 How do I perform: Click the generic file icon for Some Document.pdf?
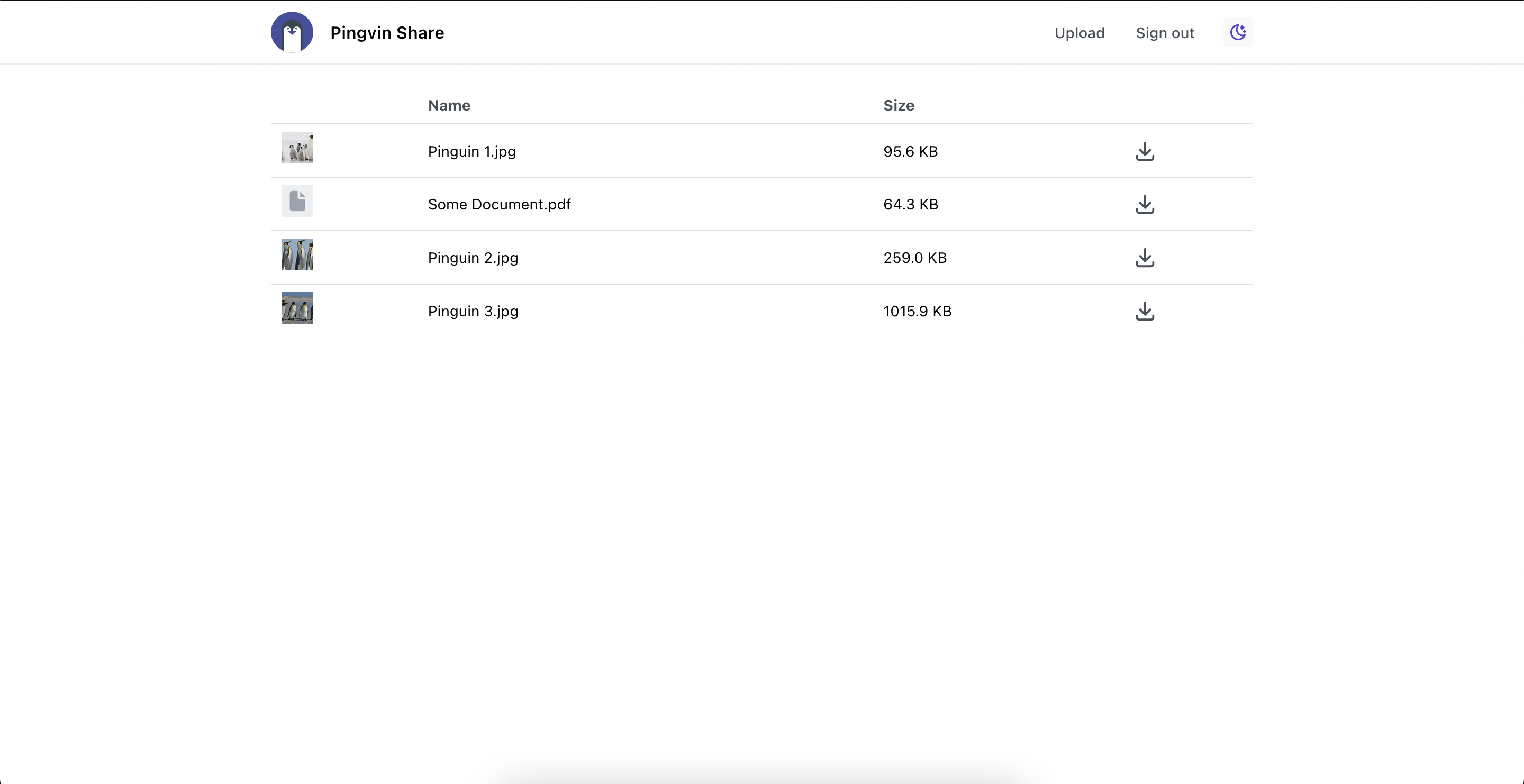pos(297,201)
